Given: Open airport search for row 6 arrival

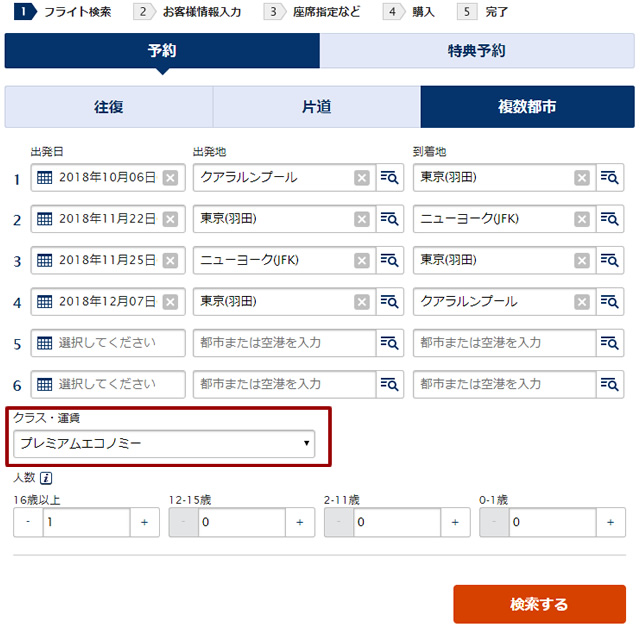Looking at the screenshot, I should pyautogui.click(x=609, y=384).
